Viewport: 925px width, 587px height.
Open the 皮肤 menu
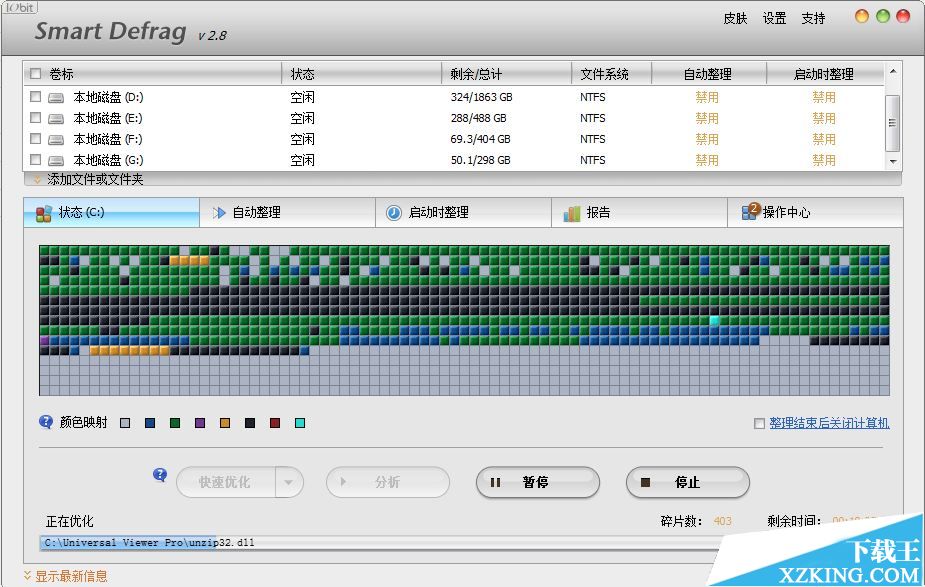coord(735,18)
